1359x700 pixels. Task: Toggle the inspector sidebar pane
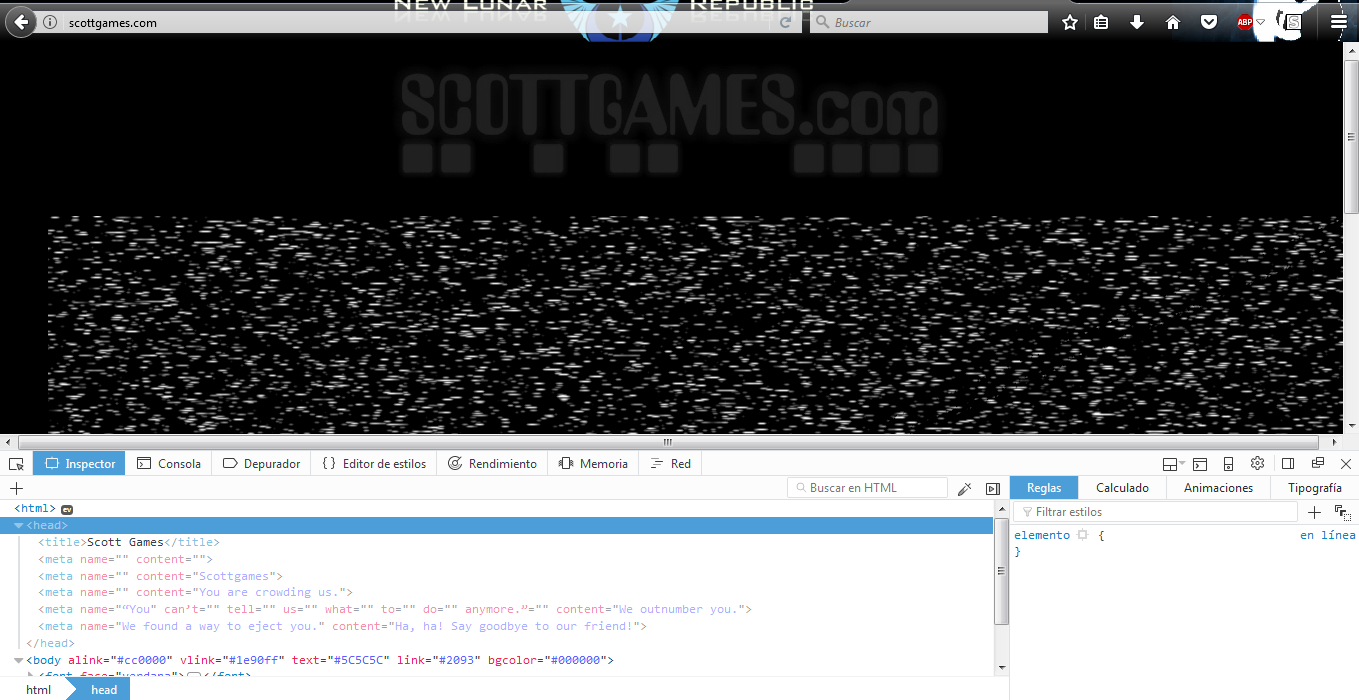(x=992, y=489)
